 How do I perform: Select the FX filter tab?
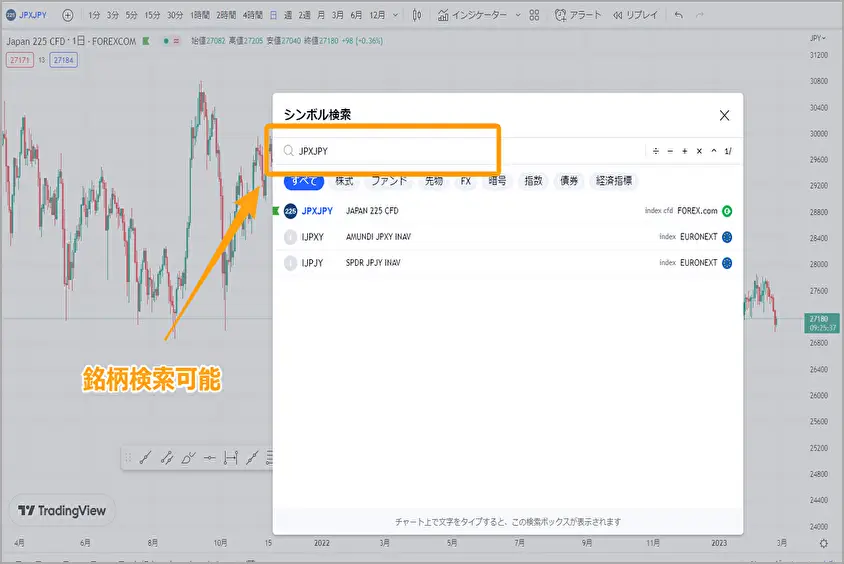click(x=466, y=181)
